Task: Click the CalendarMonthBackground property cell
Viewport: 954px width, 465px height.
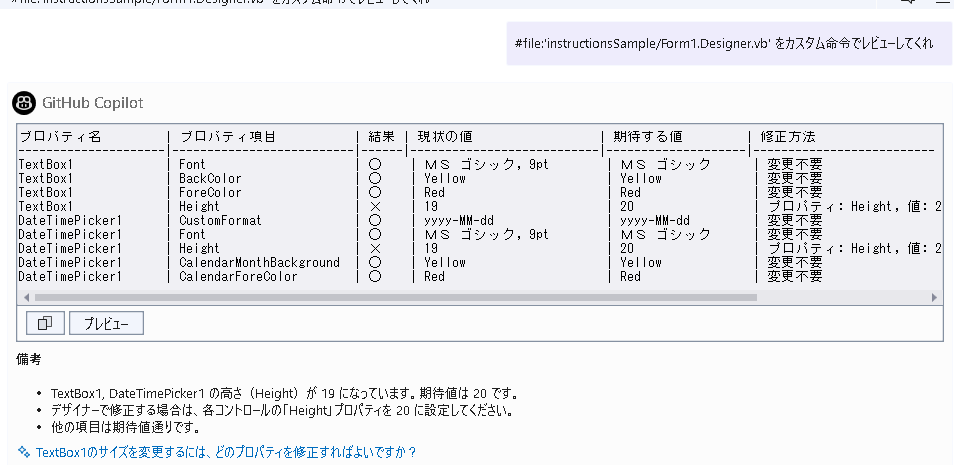Action: click(x=259, y=262)
